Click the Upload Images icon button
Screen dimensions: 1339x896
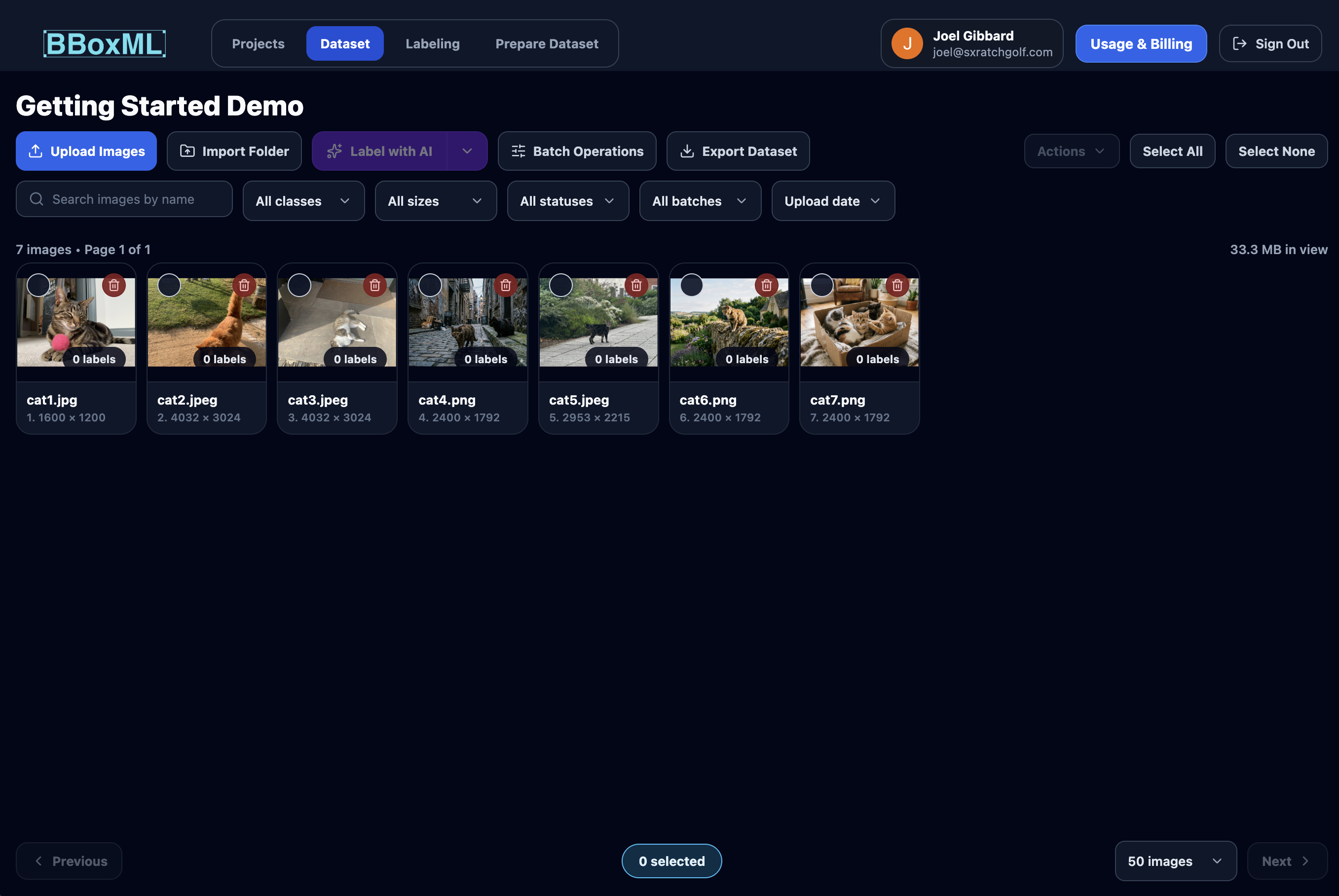coord(36,151)
